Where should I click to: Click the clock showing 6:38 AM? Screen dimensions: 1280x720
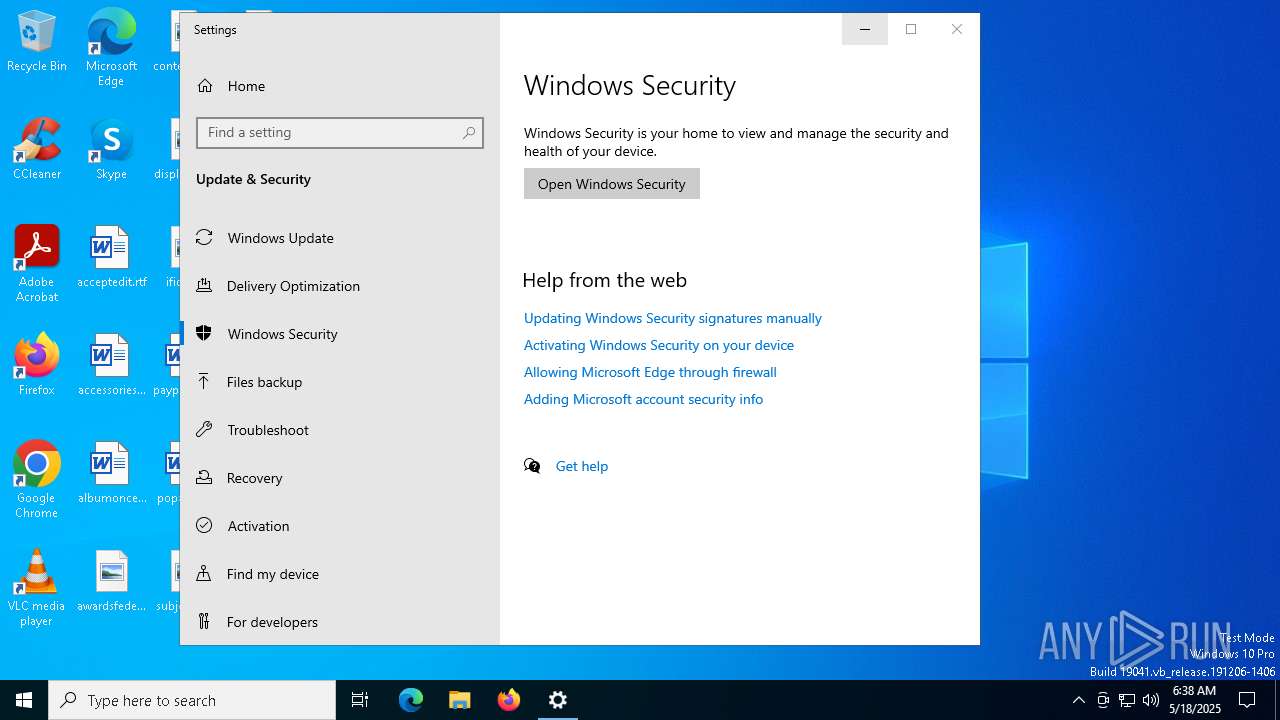pos(1193,691)
